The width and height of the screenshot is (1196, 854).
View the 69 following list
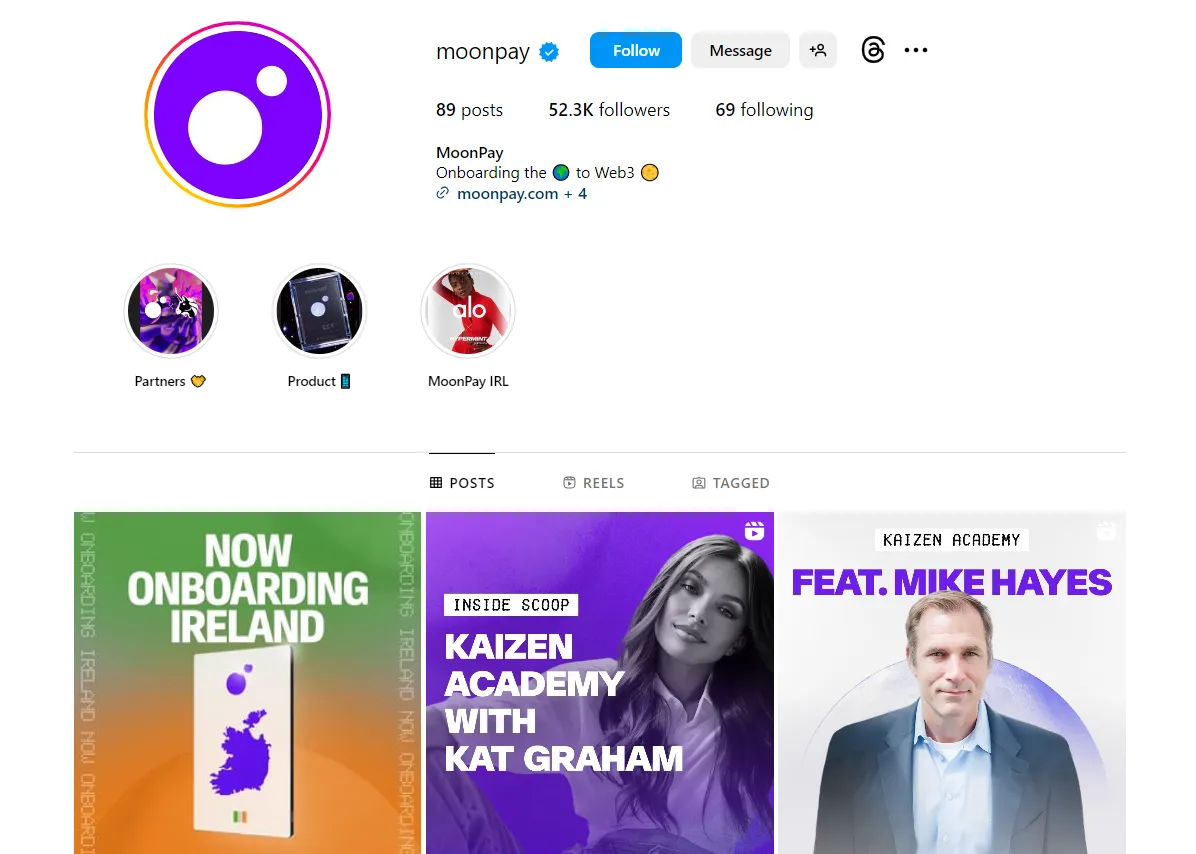764,110
